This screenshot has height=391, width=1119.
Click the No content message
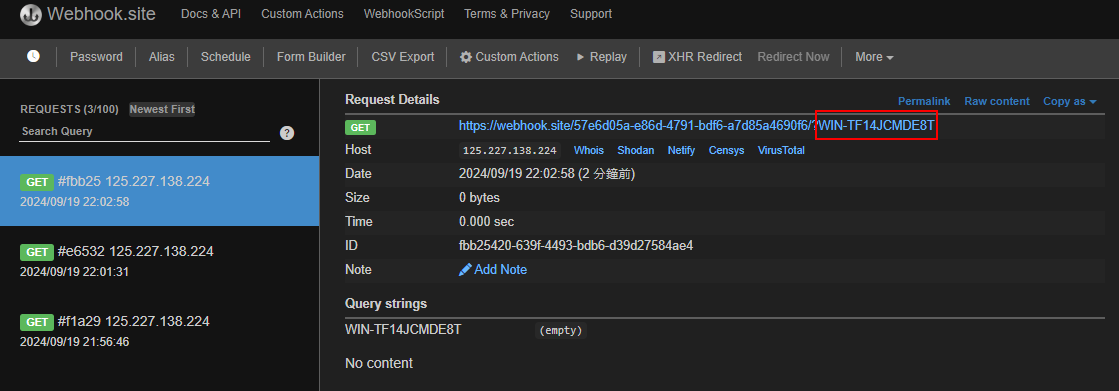point(379,363)
